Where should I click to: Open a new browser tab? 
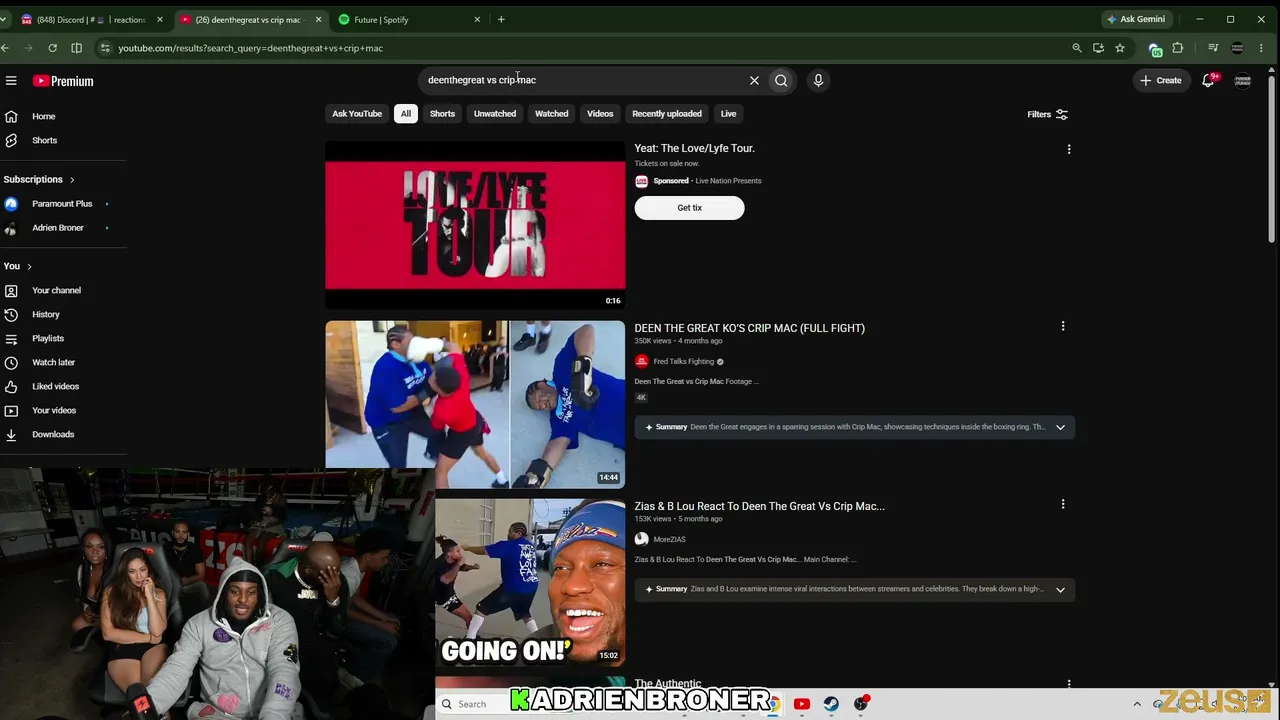tap(501, 19)
